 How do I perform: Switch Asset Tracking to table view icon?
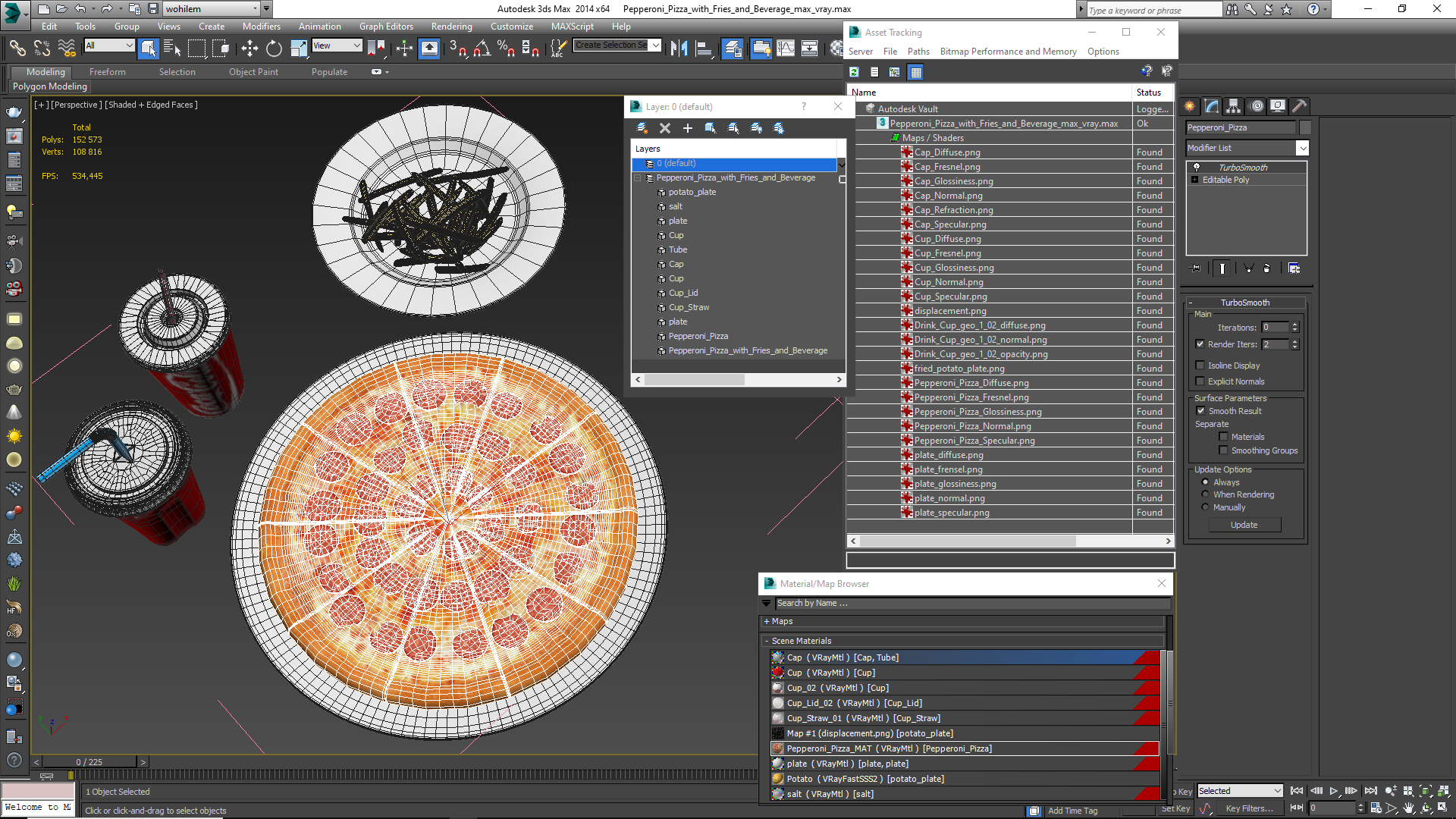click(916, 72)
